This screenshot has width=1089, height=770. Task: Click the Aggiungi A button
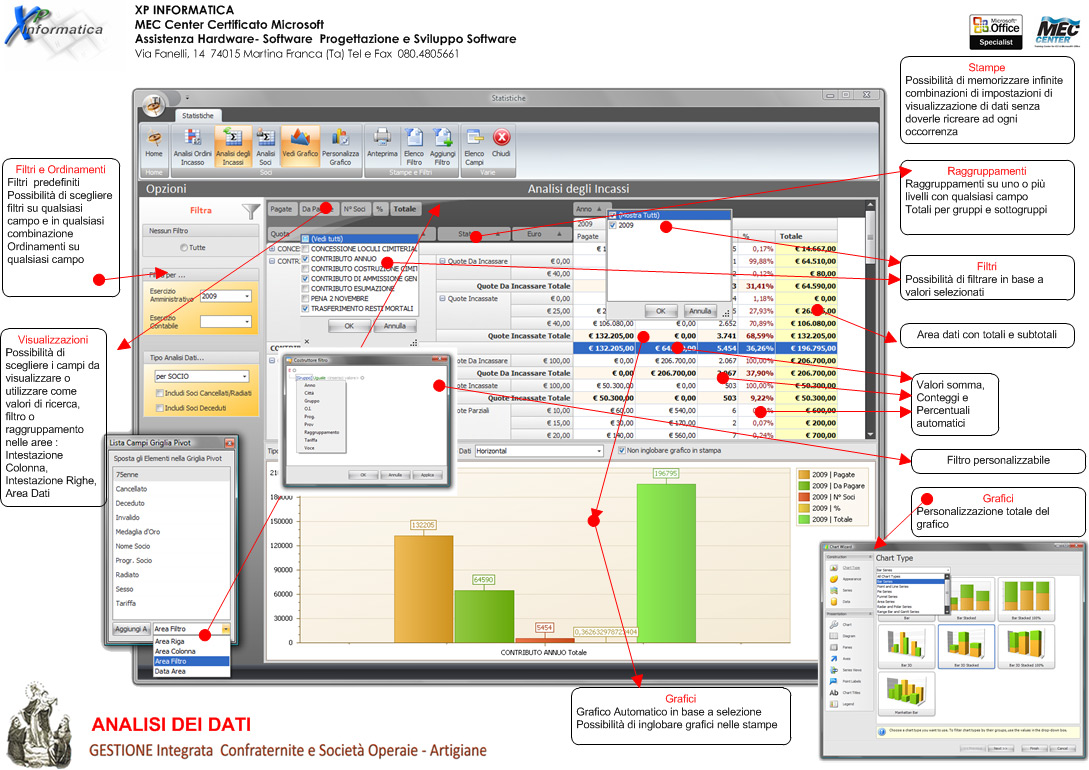(131, 629)
